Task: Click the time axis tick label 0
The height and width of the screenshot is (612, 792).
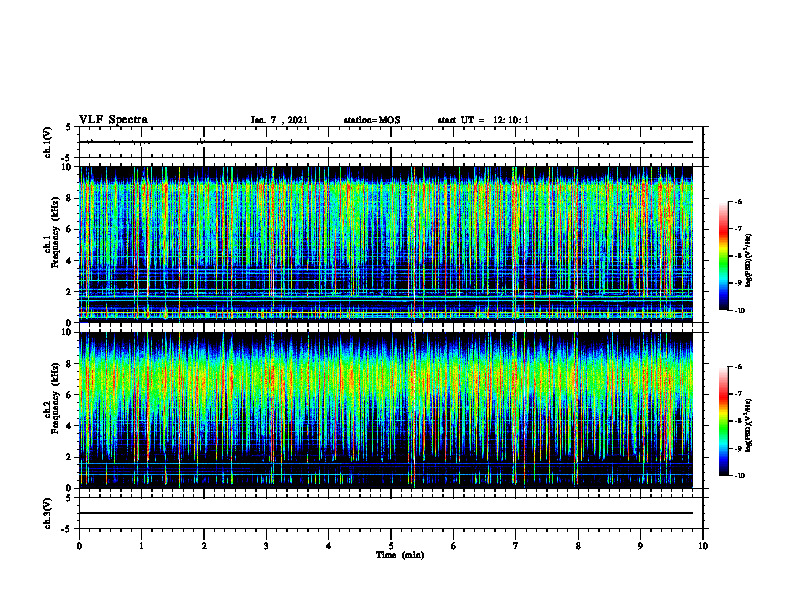Action: tap(79, 546)
